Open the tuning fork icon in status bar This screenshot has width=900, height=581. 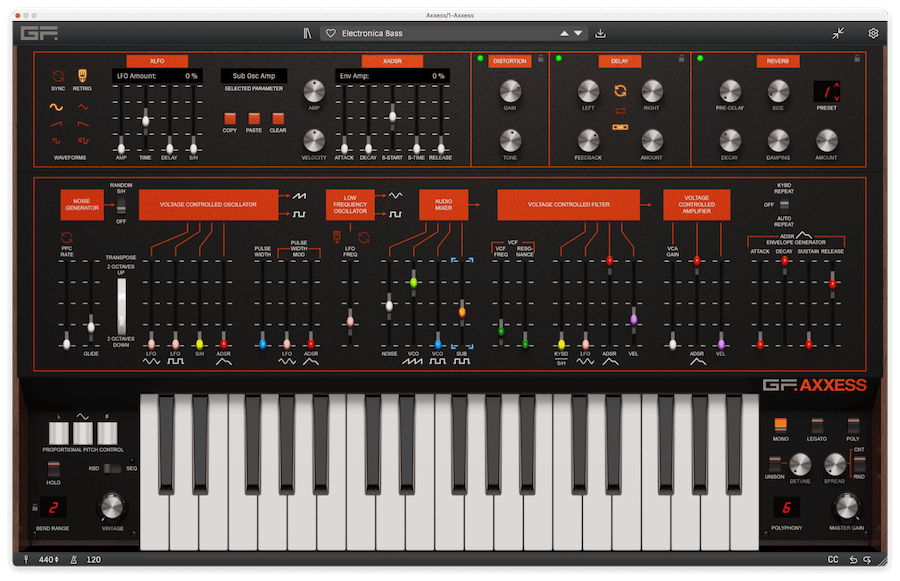click(x=26, y=559)
